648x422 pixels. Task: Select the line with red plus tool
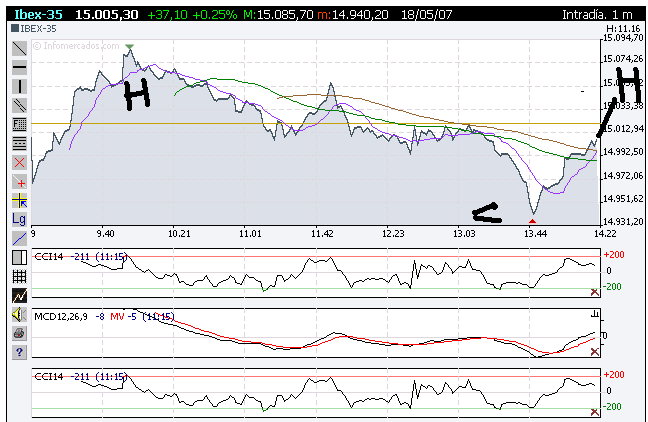[x=19, y=181]
